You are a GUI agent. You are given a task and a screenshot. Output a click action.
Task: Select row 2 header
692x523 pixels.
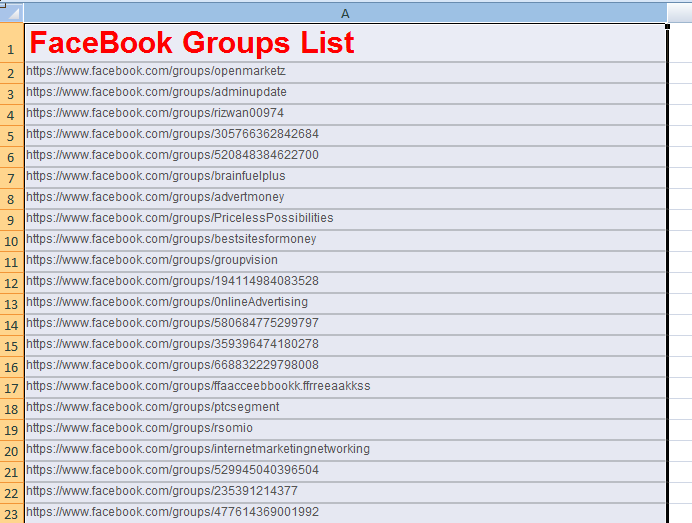12,73
